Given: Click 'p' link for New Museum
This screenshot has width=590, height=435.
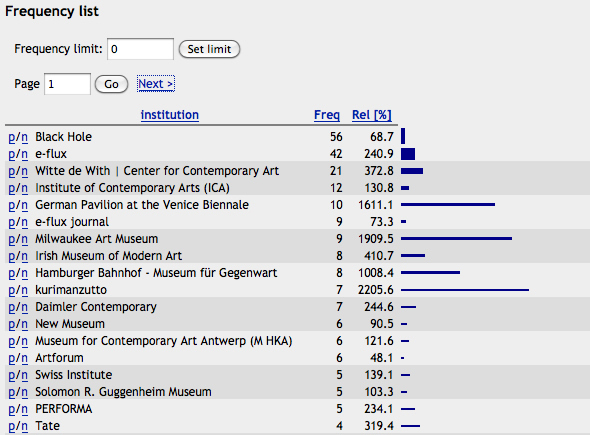Looking at the screenshot, I should click(12, 324).
